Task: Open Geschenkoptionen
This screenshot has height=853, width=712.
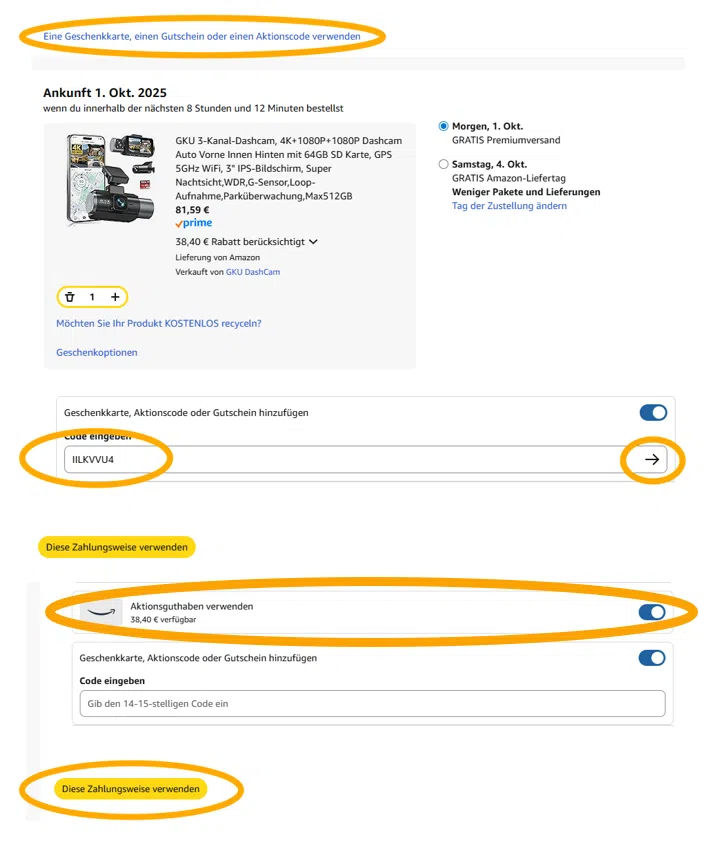Action: point(97,352)
